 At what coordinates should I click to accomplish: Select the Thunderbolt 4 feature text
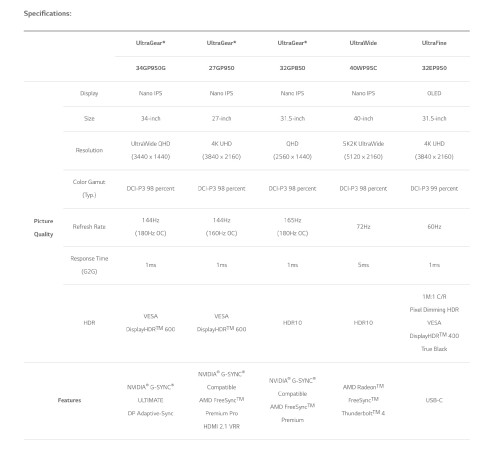click(363, 413)
